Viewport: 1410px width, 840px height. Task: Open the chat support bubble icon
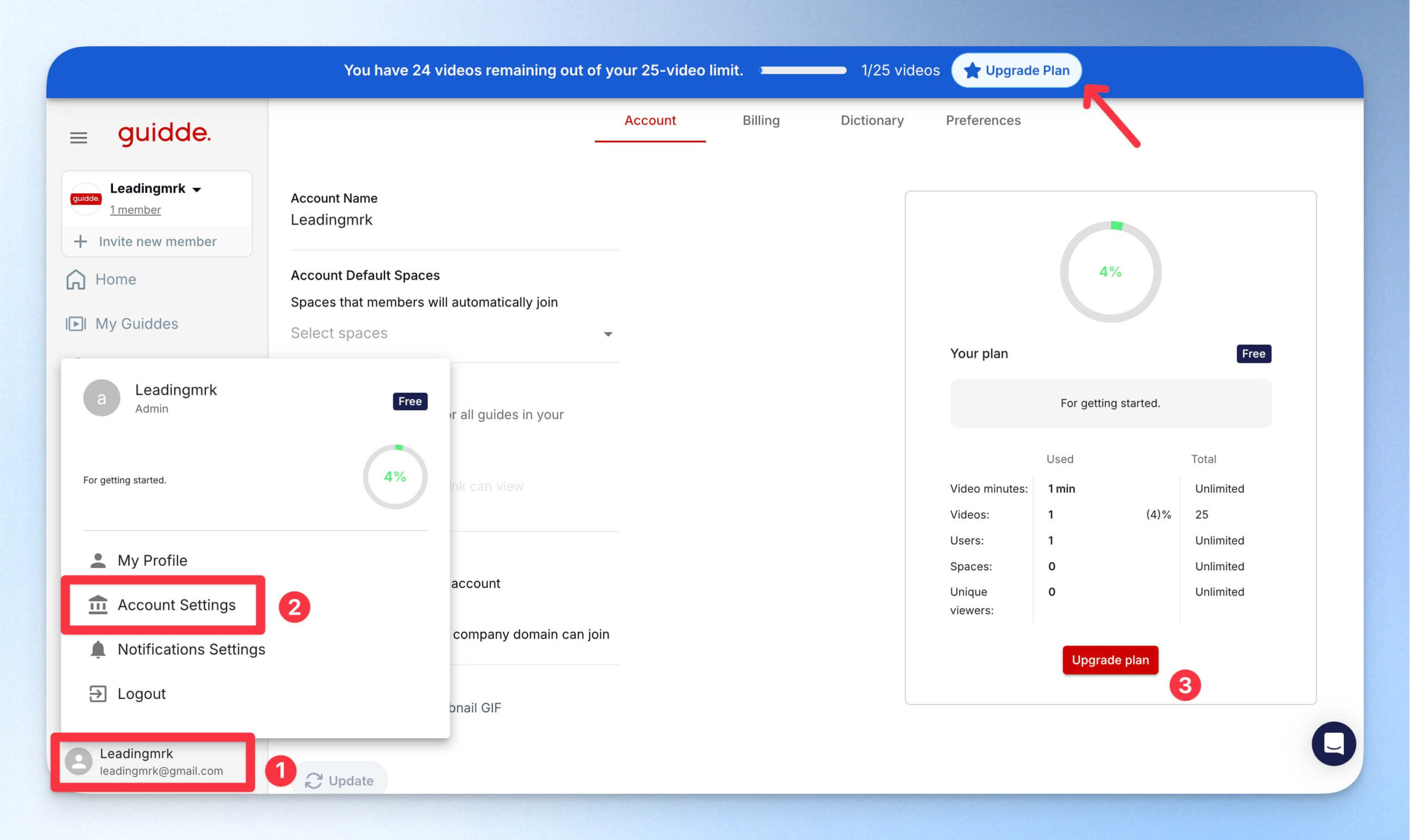(1333, 743)
